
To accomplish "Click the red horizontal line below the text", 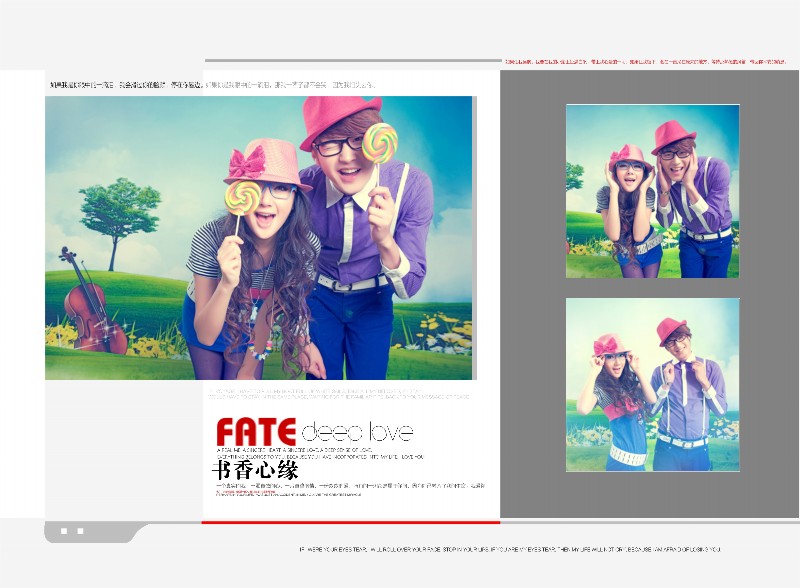I will 350,522.
